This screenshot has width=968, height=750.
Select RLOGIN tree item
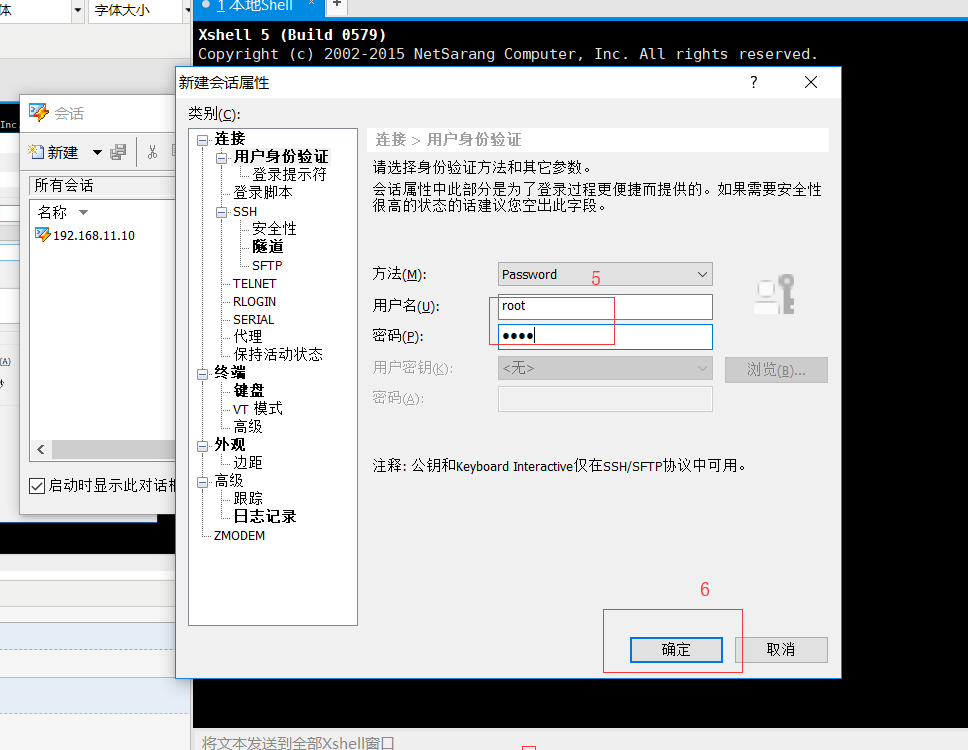click(x=254, y=301)
